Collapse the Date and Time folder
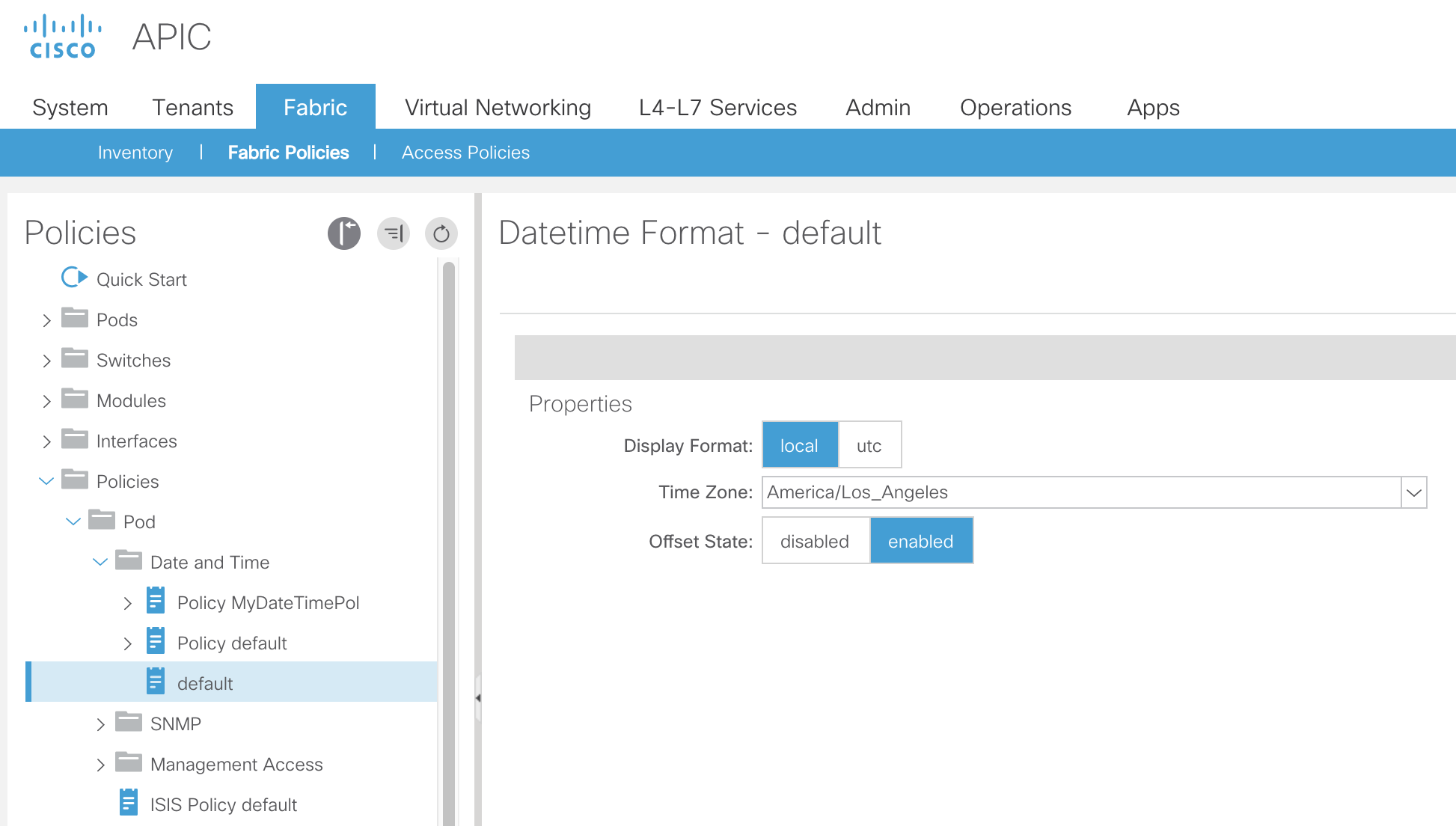Viewport: 1456px width, 826px height. 100,562
